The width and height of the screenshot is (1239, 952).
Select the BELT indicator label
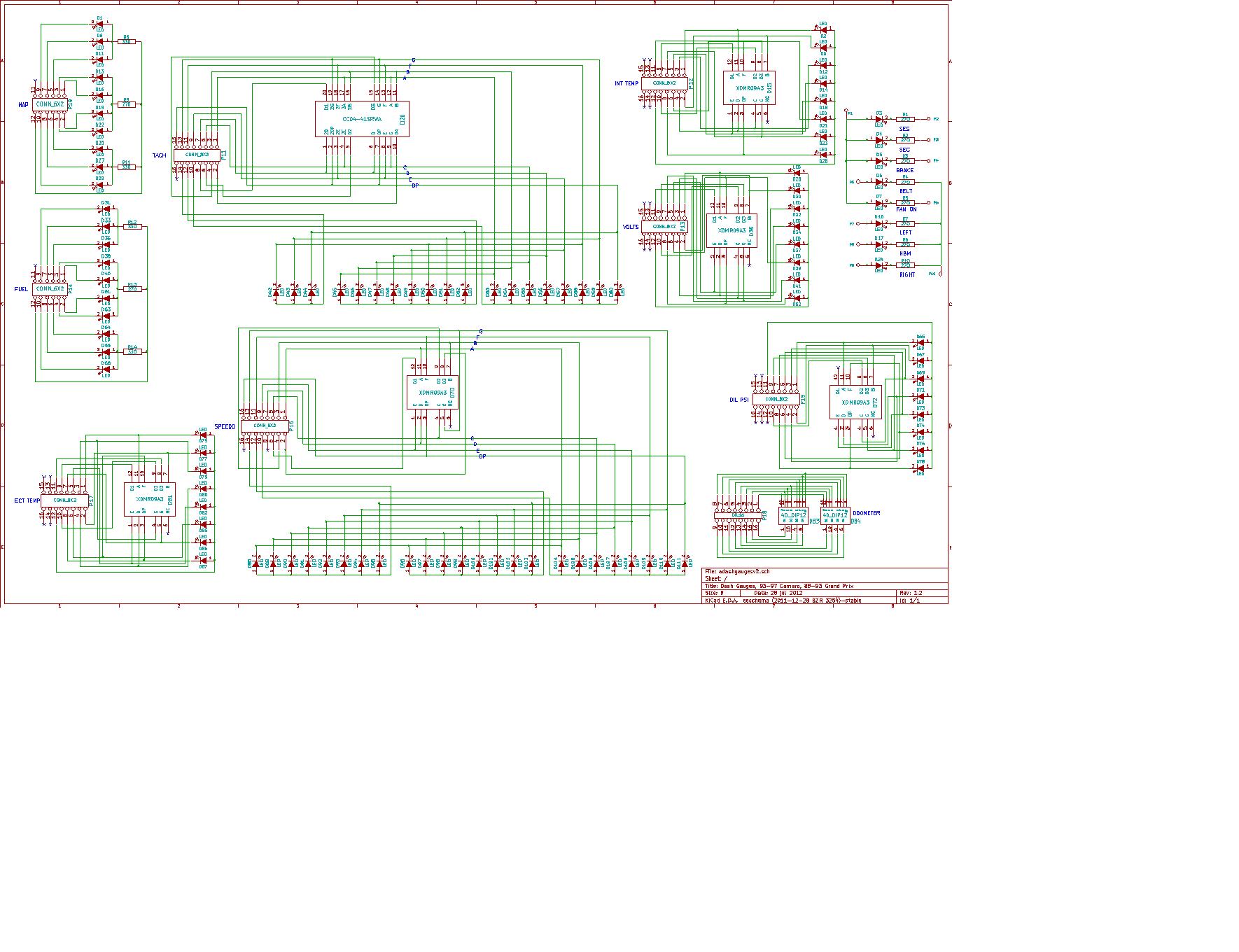click(x=906, y=191)
